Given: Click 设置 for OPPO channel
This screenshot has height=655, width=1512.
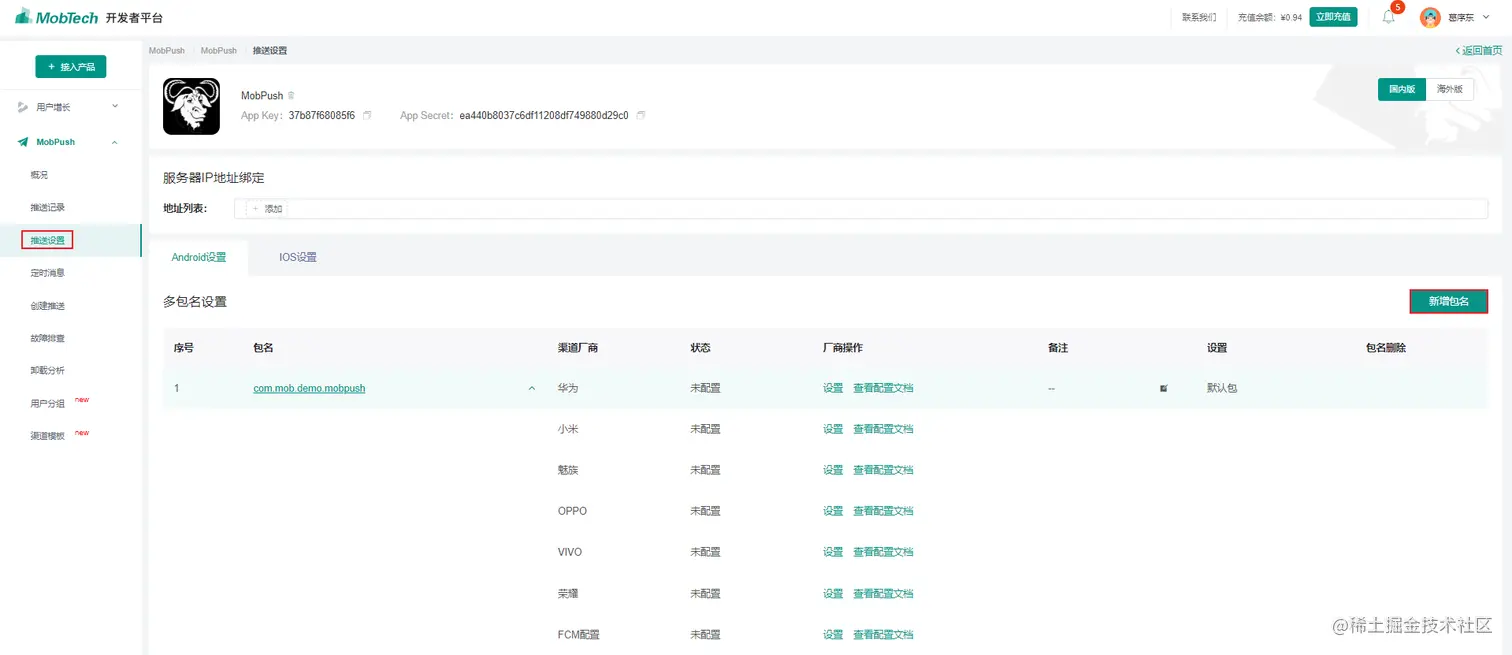Looking at the screenshot, I should 833,511.
